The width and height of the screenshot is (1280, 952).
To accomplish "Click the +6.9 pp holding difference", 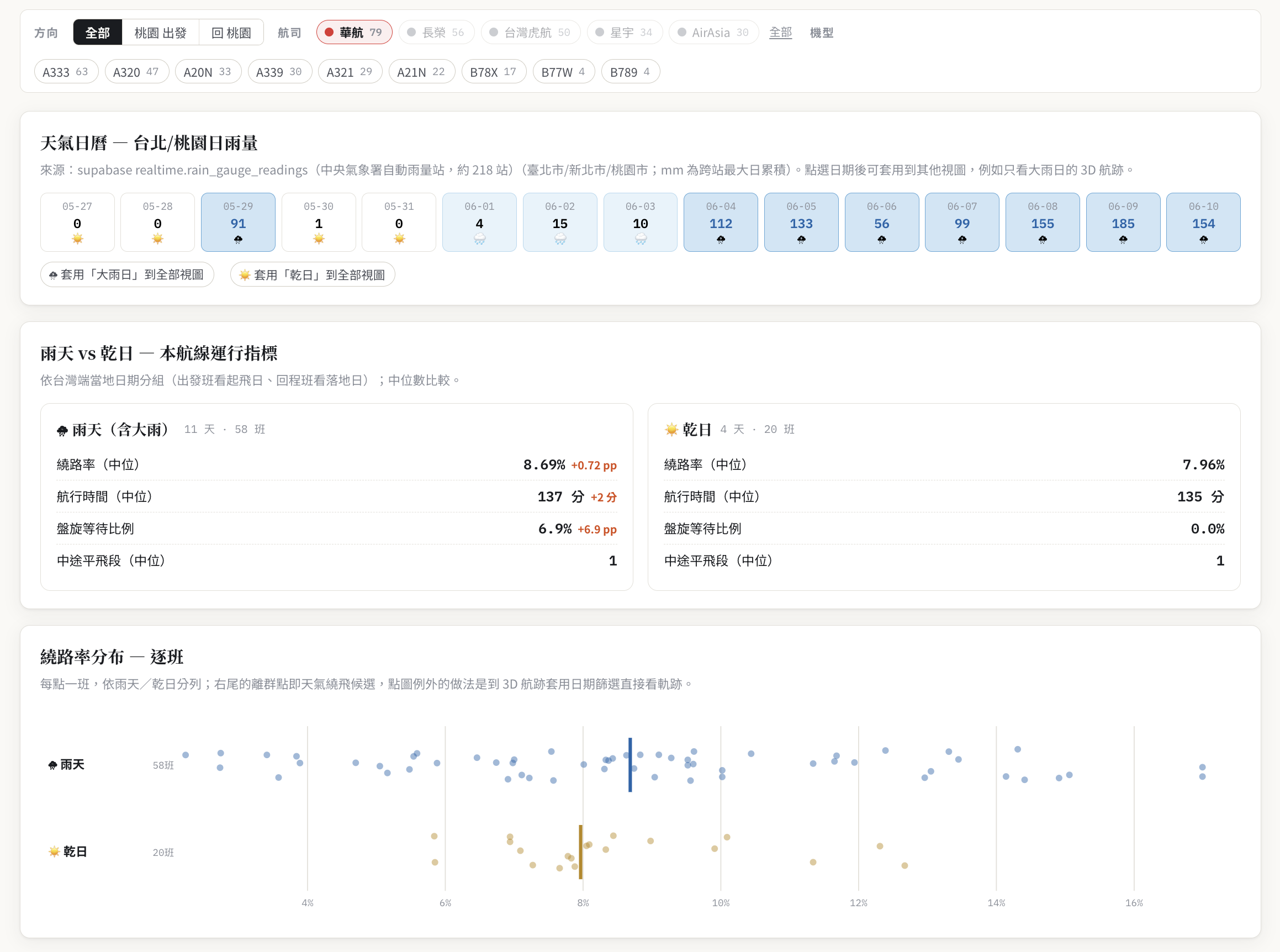I will tap(597, 529).
